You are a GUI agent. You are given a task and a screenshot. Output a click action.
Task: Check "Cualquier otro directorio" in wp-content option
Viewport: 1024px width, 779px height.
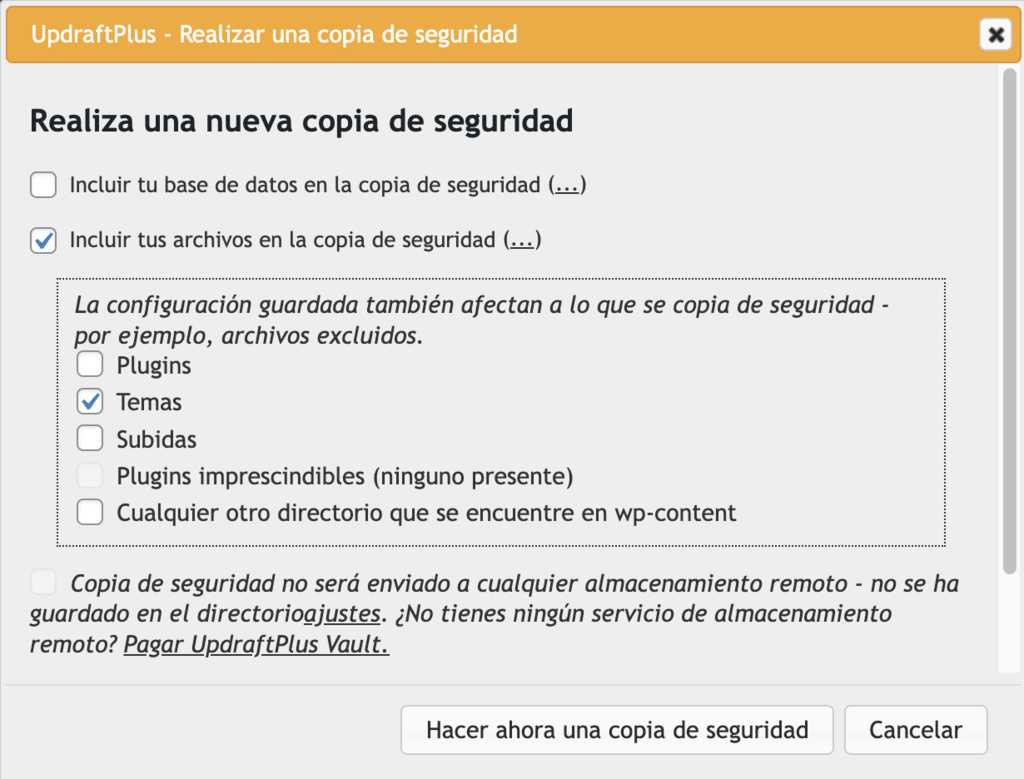pos(89,512)
